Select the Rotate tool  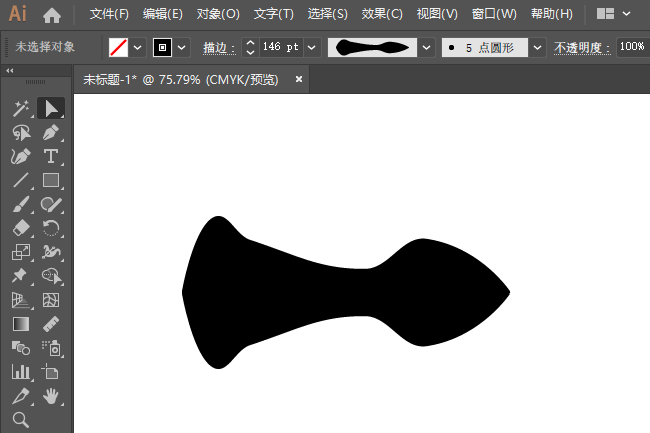pyautogui.click(x=51, y=228)
